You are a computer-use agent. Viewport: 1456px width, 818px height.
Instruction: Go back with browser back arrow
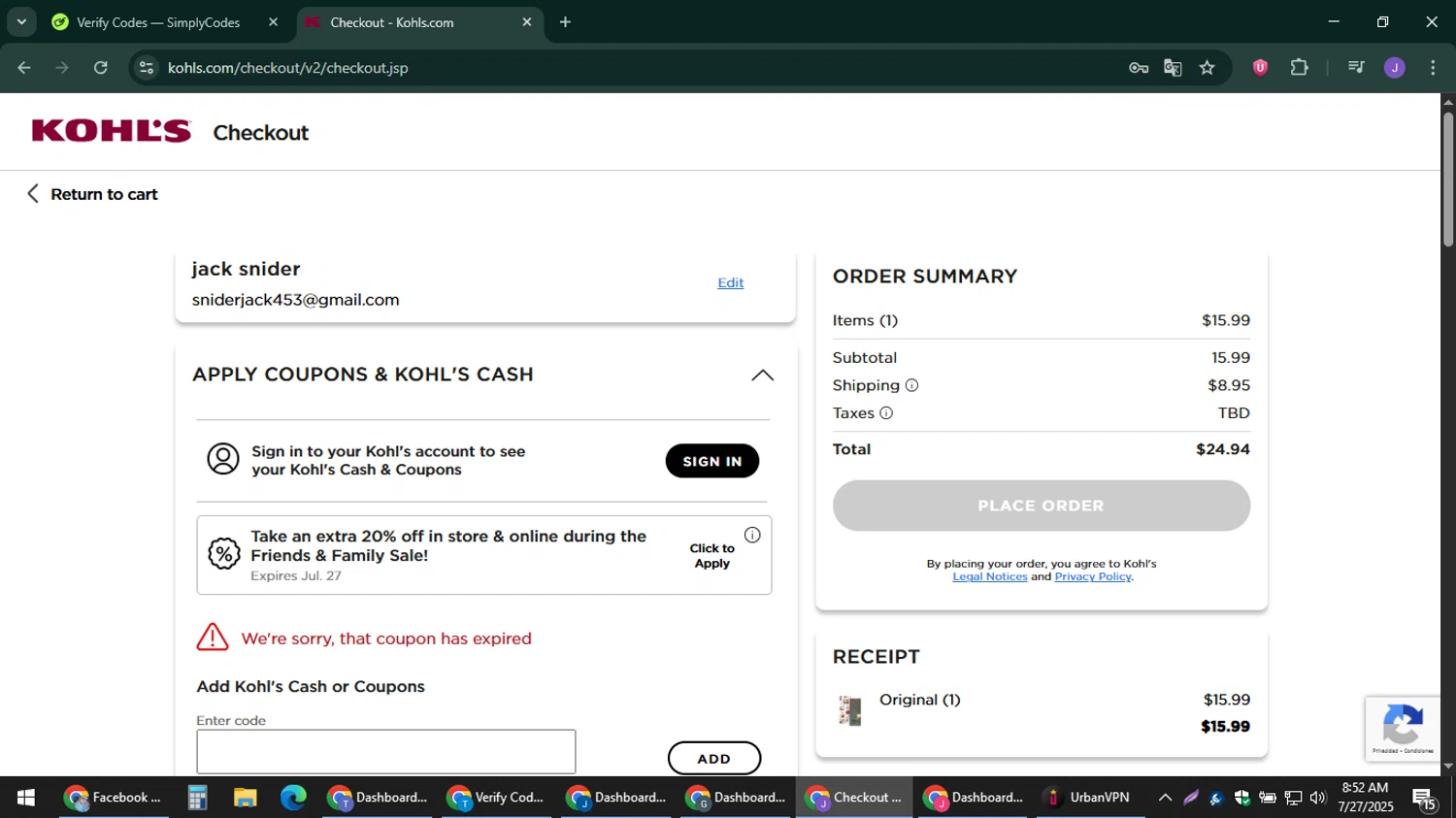pyautogui.click(x=24, y=68)
